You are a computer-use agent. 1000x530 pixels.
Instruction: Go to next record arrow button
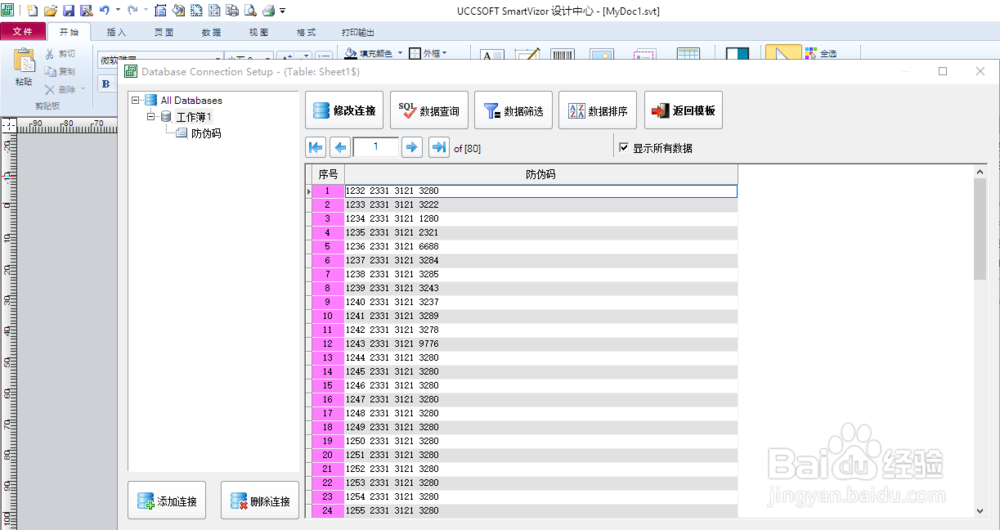click(x=412, y=147)
